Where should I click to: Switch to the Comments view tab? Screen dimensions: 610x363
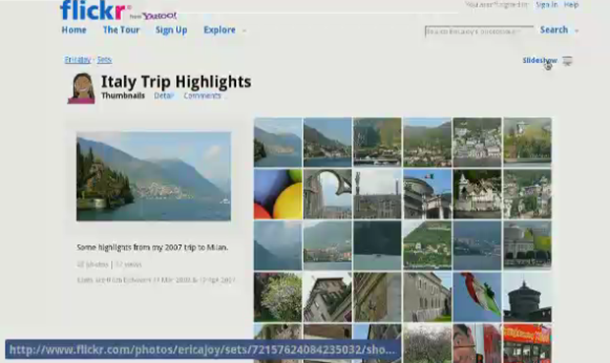(x=202, y=96)
